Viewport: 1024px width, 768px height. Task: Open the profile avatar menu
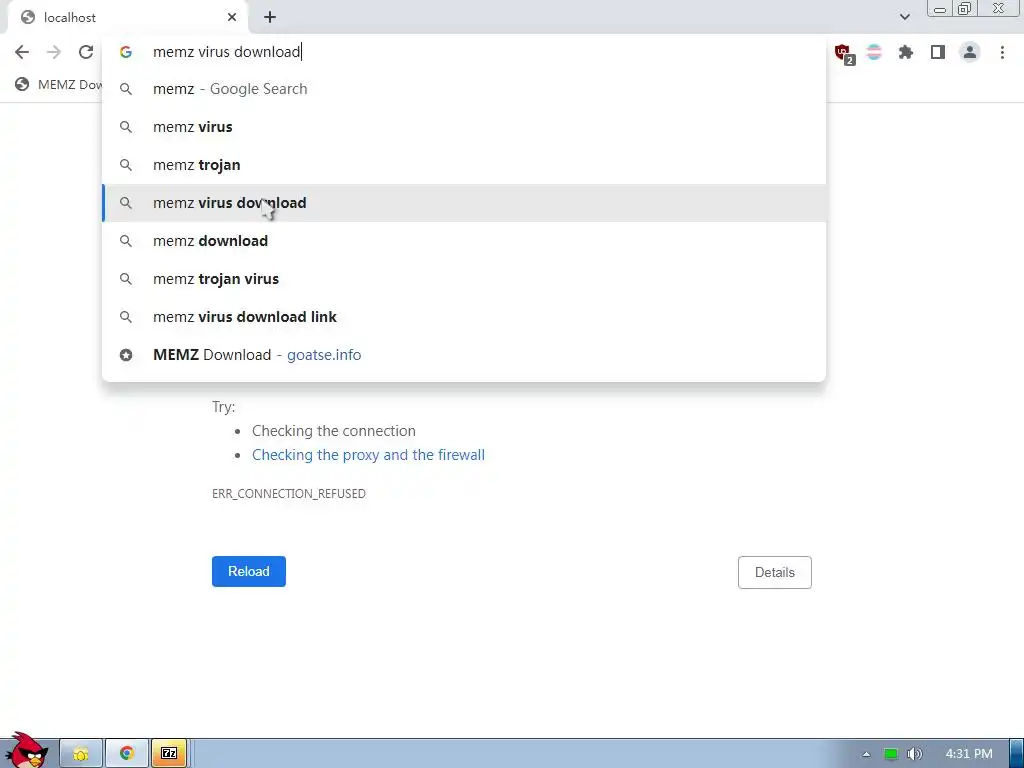tap(970, 52)
